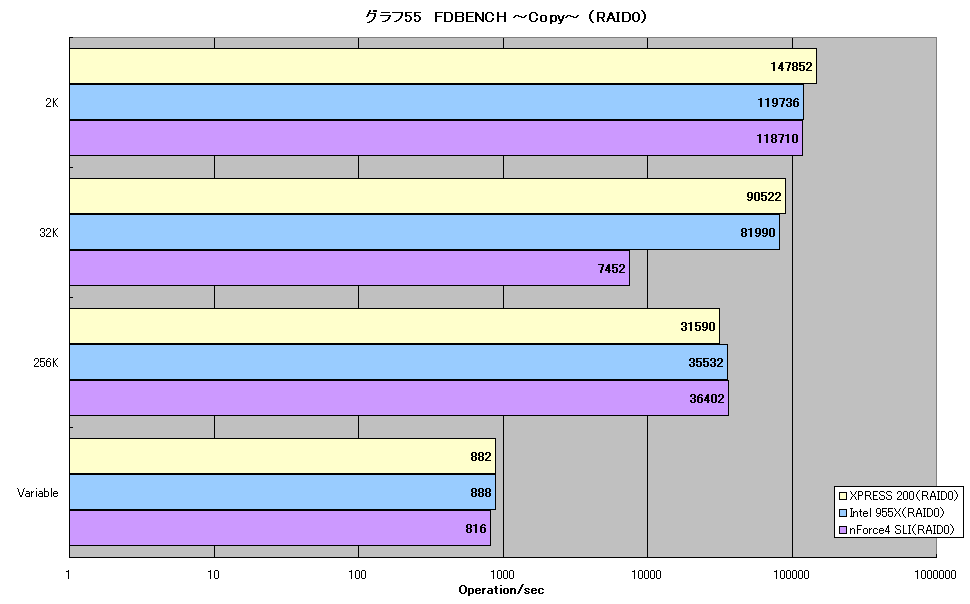Screen dimensions: 970x604
Task: Select the 2K category axis label
Action: [x=52, y=103]
